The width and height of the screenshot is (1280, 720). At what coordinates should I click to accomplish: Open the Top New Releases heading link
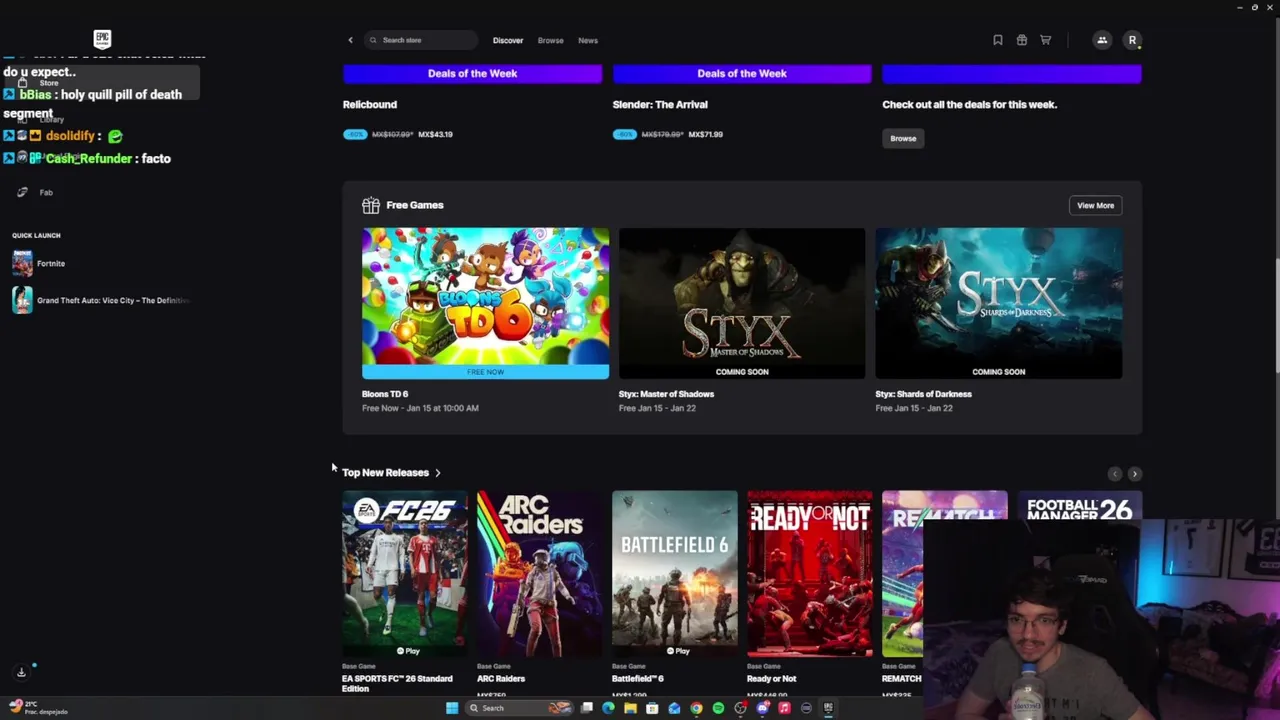pyautogui.click(x=385, y=473)
